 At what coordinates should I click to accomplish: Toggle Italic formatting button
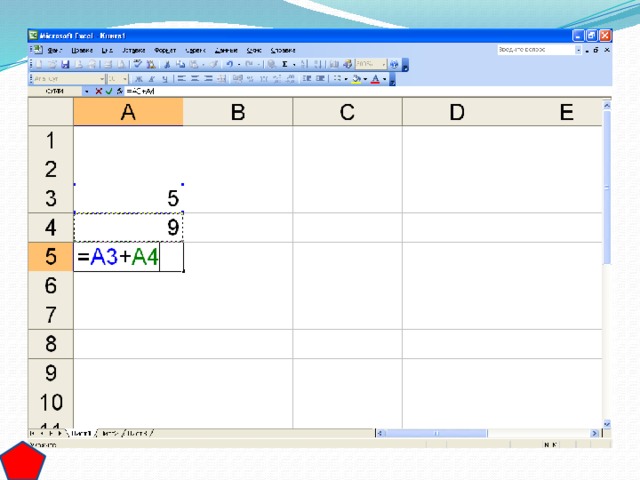tap(151, 78)
